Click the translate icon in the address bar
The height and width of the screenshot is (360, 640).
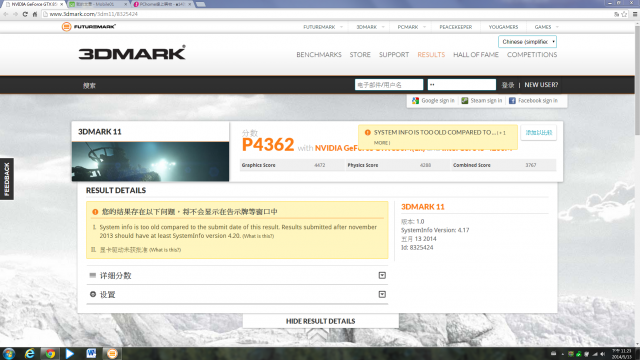(616, 14)
